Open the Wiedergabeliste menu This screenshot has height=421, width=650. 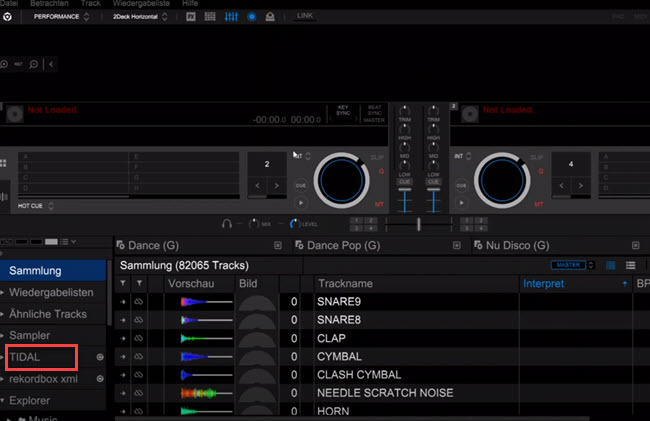pos(141,3)
